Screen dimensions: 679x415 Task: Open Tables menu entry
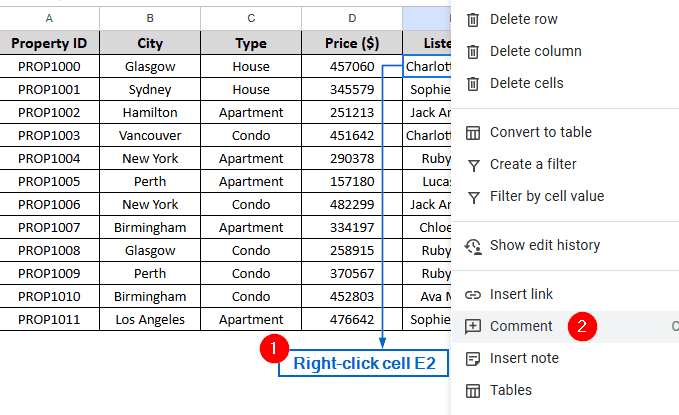pos(565,391)
